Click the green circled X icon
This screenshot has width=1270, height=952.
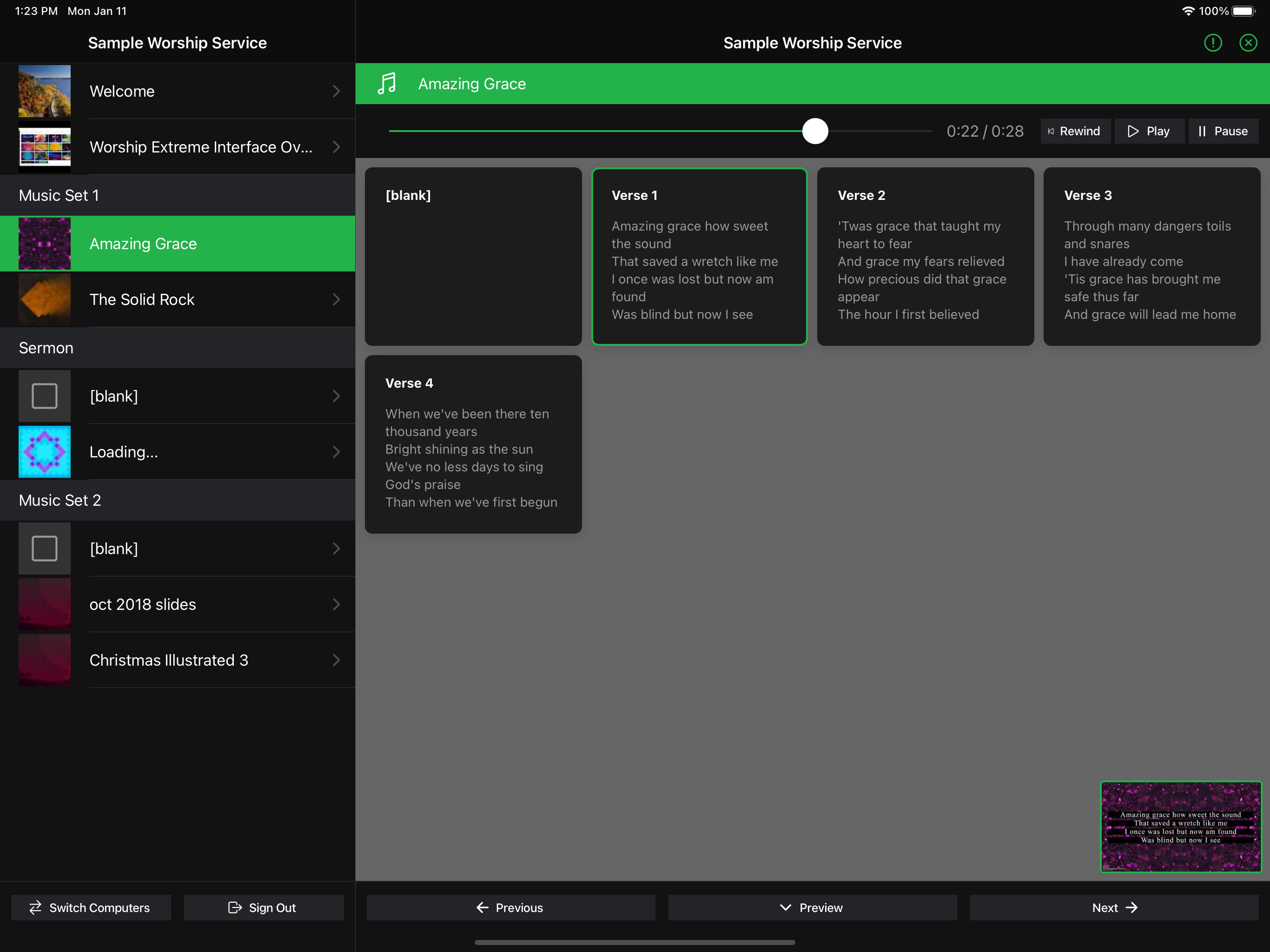1248,42
